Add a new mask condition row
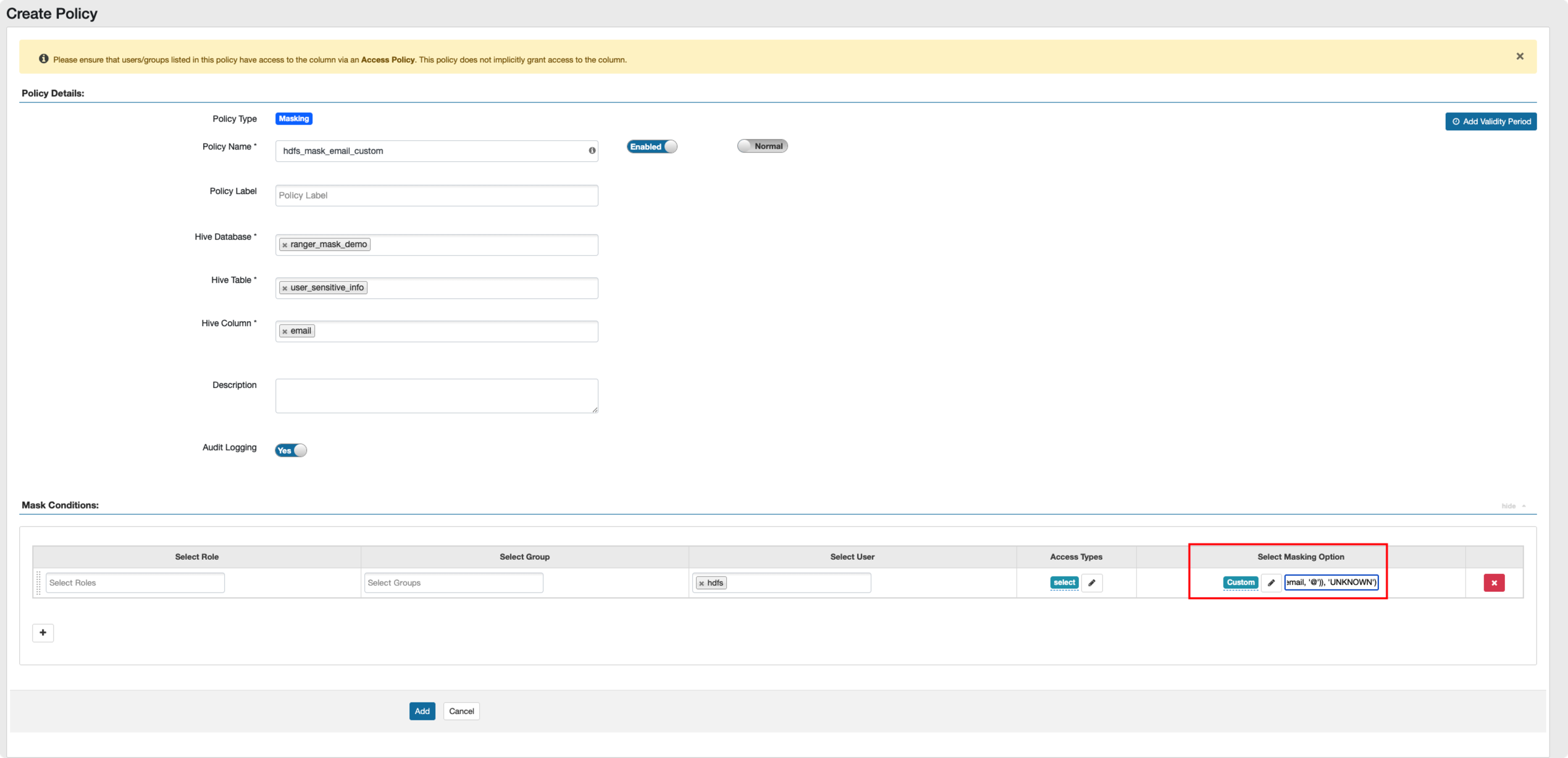 point(43,633)
